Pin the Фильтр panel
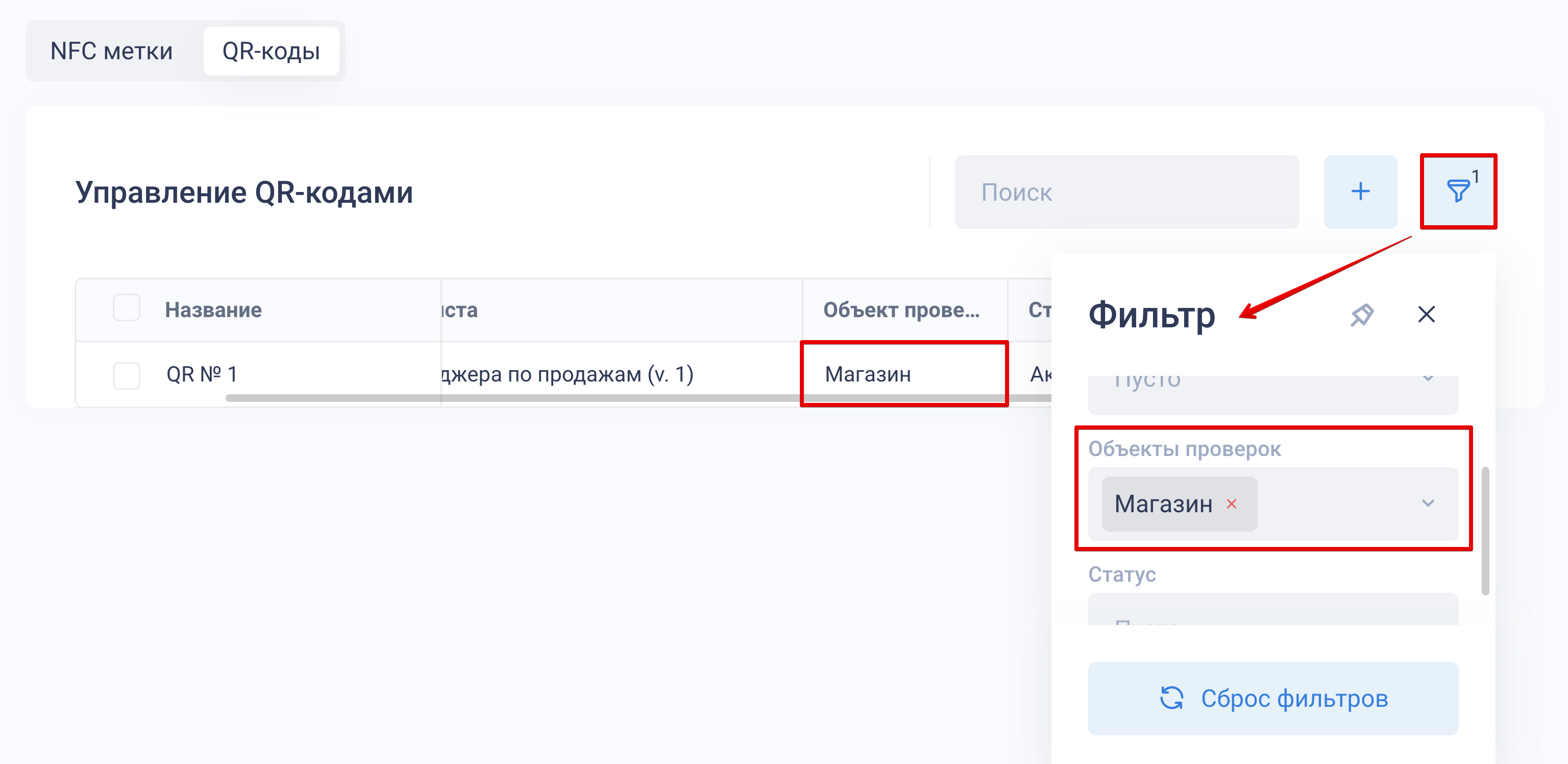1568x764 pixels. [1362, 315]
